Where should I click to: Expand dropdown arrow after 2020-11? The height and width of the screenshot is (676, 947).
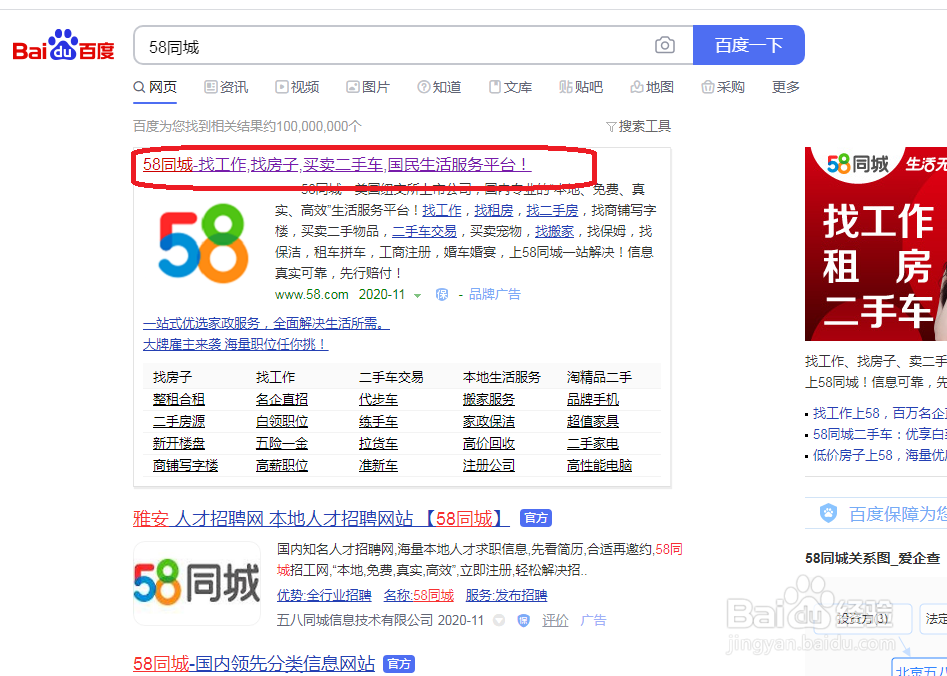tap(417, 295)
